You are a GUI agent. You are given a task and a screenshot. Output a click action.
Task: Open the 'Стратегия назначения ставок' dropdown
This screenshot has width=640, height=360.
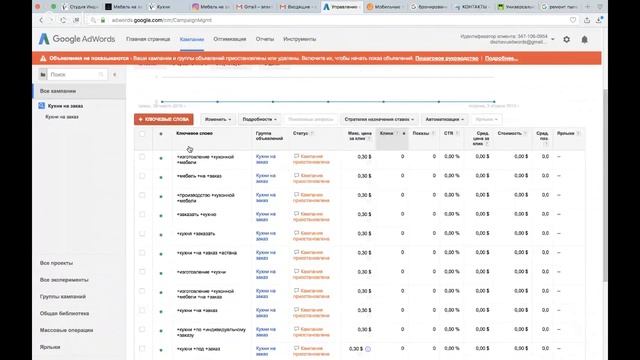pyautogui.click(x=379, y=119)
